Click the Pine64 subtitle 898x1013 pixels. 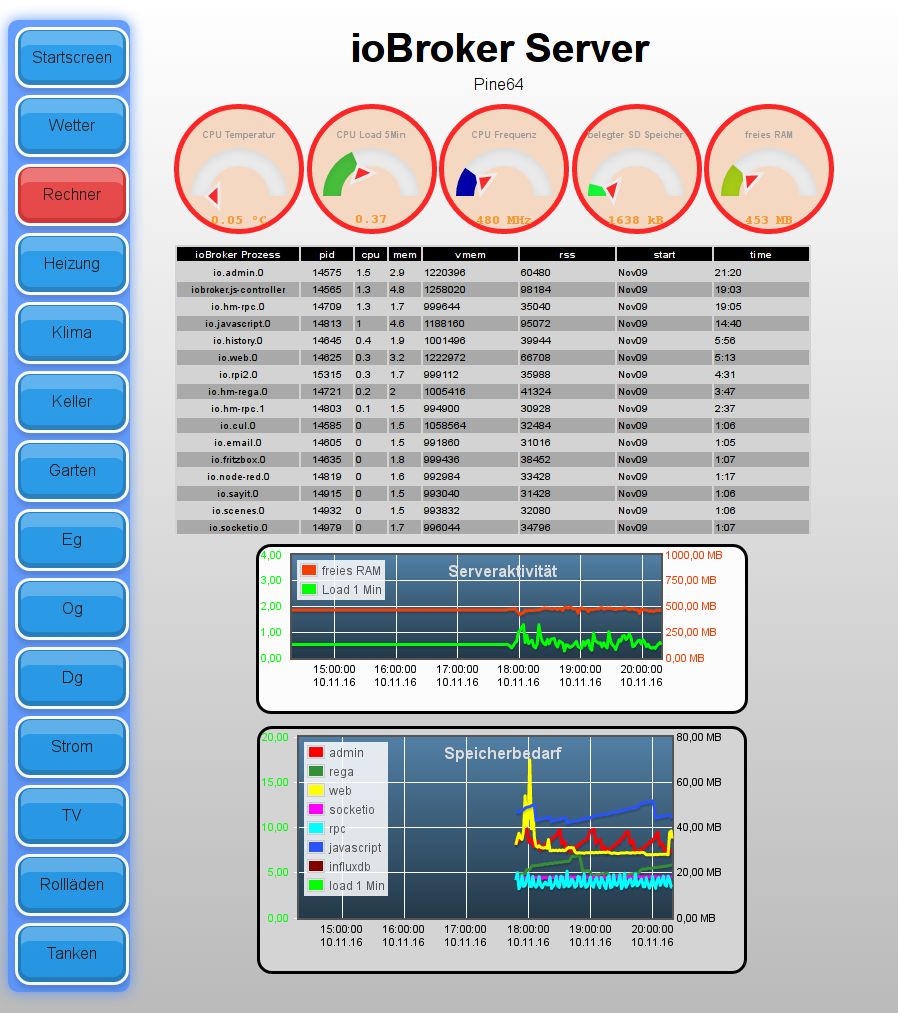point(498,85)
